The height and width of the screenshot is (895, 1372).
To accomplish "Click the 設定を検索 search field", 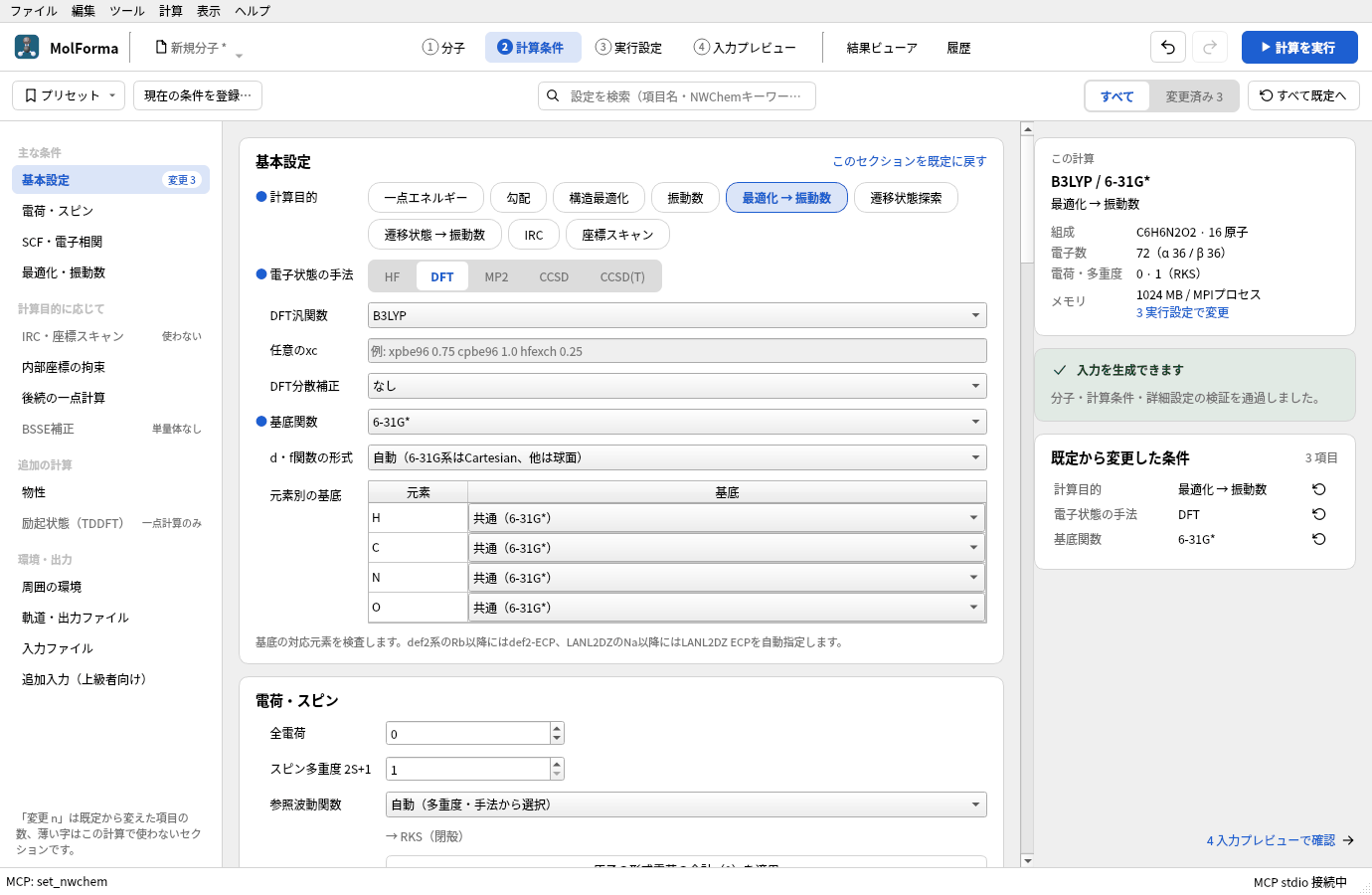I will [677, 95].
